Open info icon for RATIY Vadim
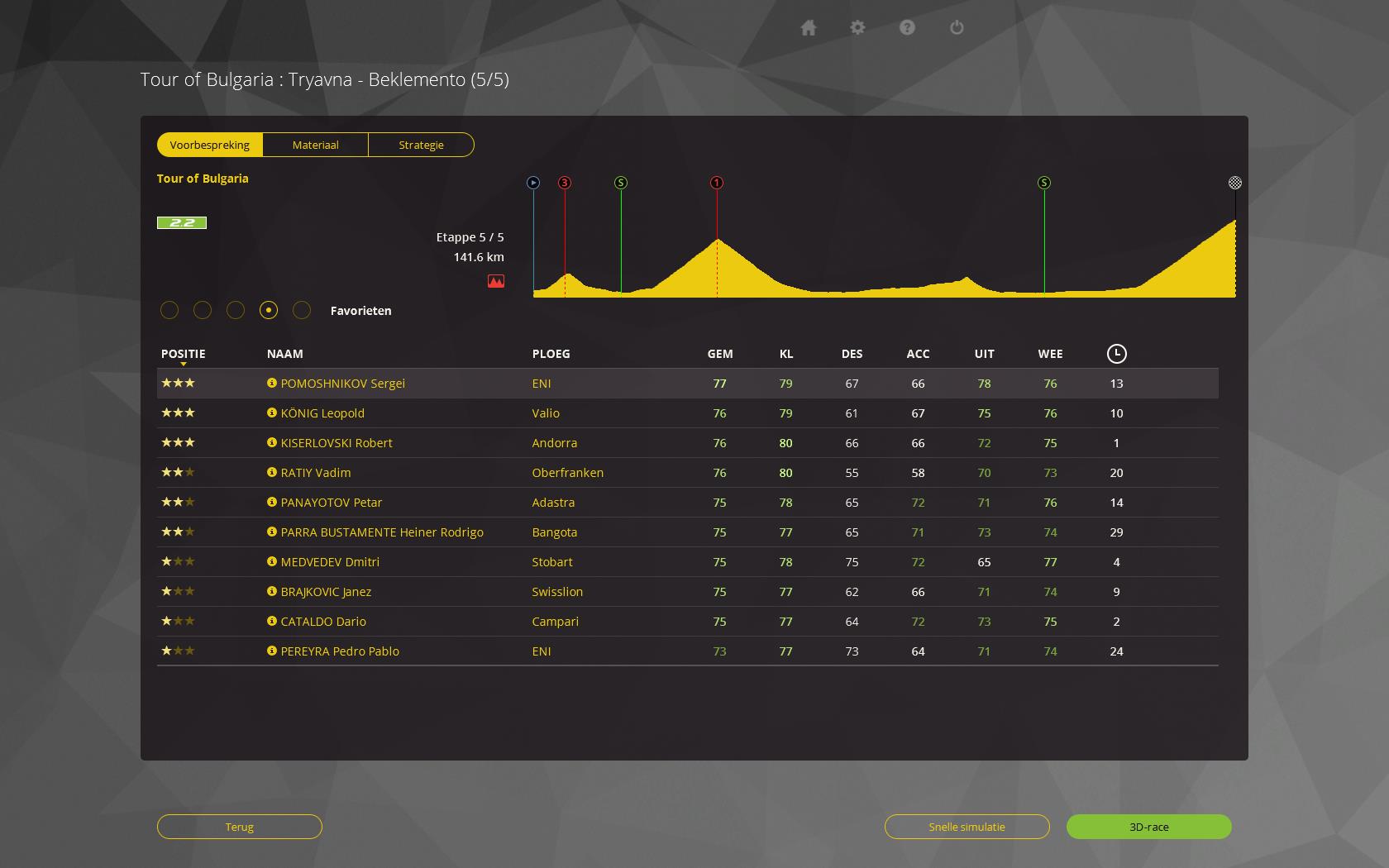The image size is (1389, 868). (271, 472)
